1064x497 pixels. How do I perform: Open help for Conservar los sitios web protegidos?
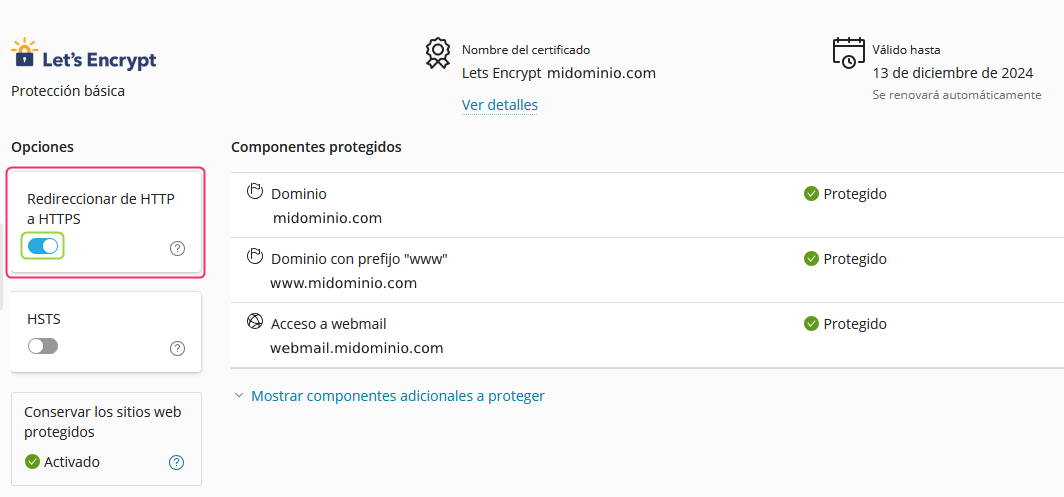176,462
